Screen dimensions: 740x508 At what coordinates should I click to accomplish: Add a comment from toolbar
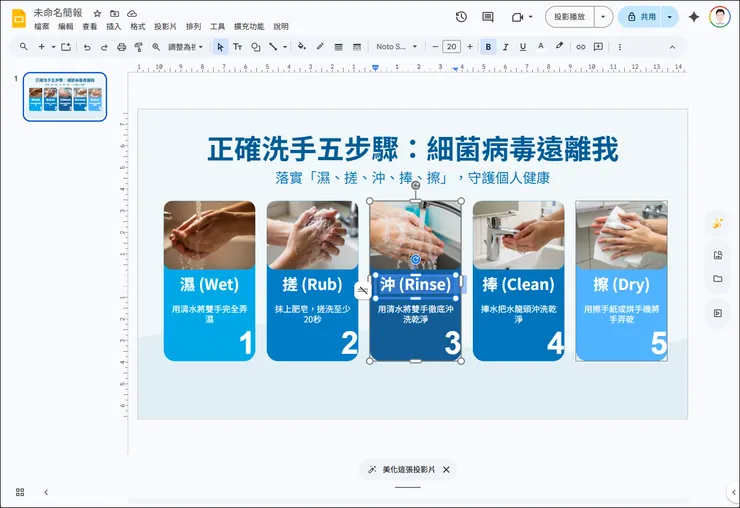click(x=598, y=47)
